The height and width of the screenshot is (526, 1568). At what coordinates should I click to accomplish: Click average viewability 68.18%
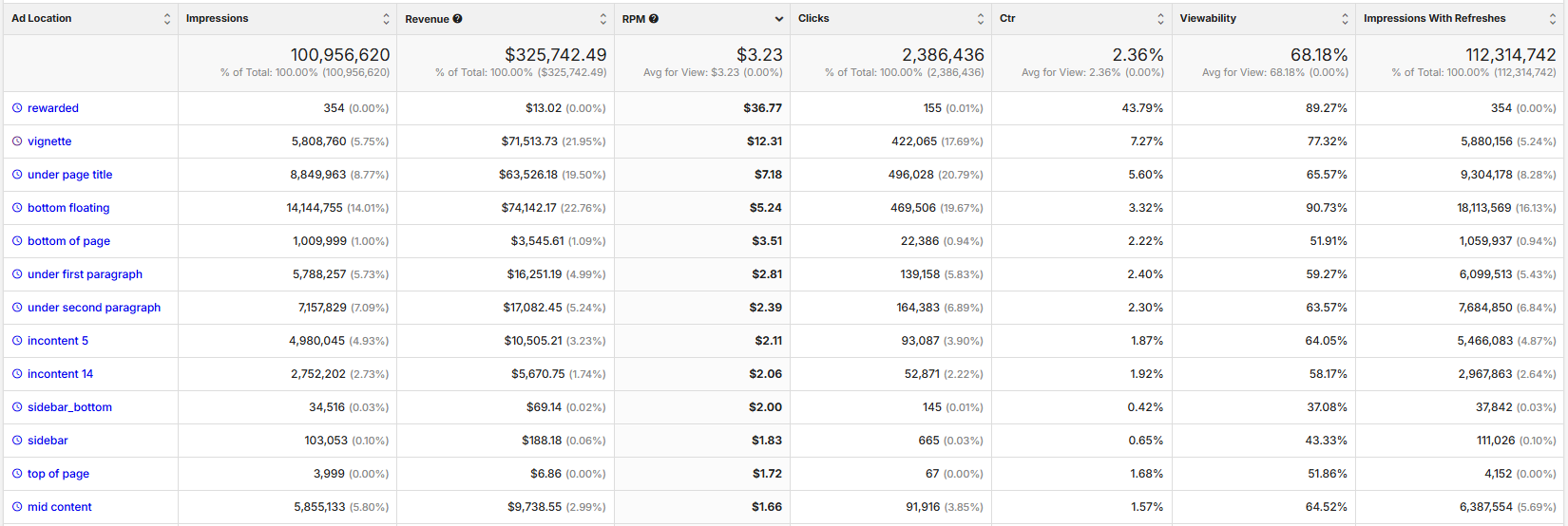coord(1319,55)
